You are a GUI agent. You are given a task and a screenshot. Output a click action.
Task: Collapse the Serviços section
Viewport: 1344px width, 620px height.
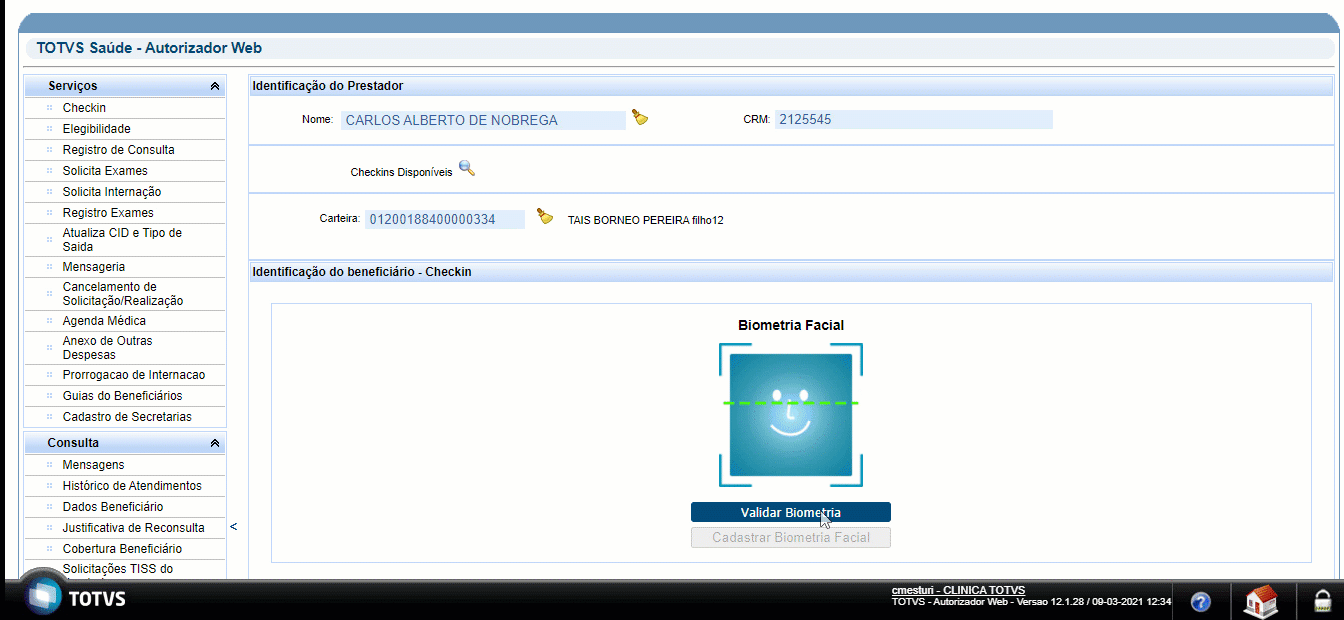(215, 87)
